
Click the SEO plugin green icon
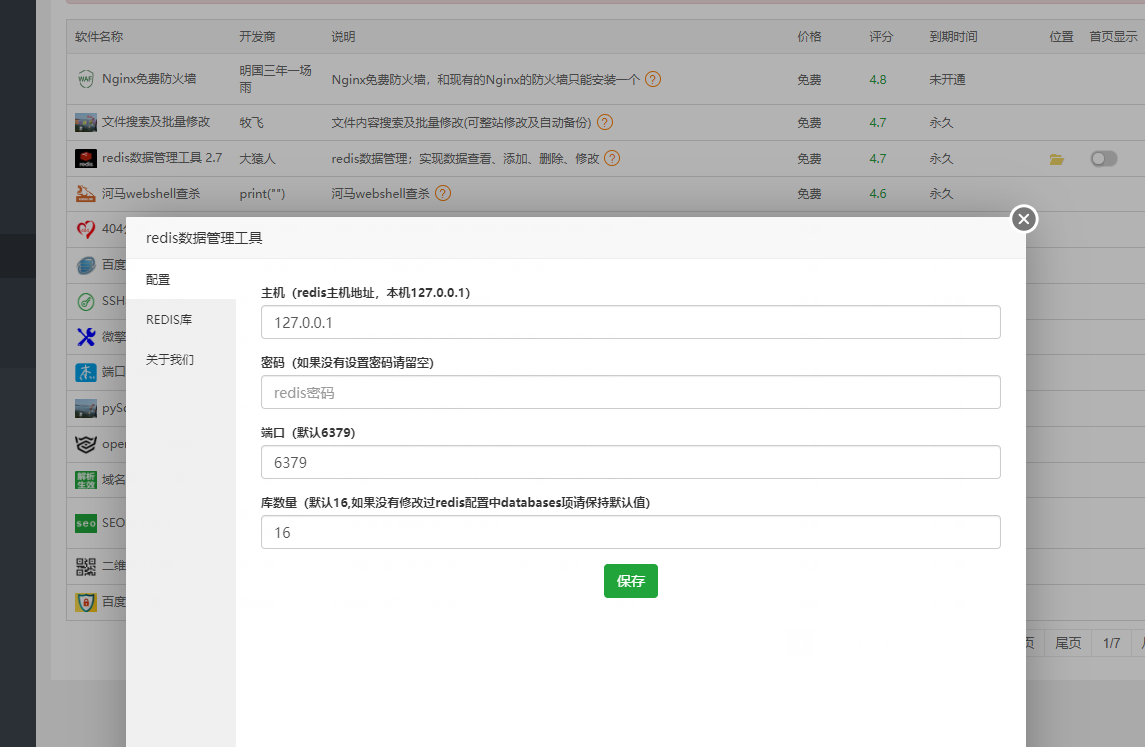pyautogui.click(x=87, y=522)
